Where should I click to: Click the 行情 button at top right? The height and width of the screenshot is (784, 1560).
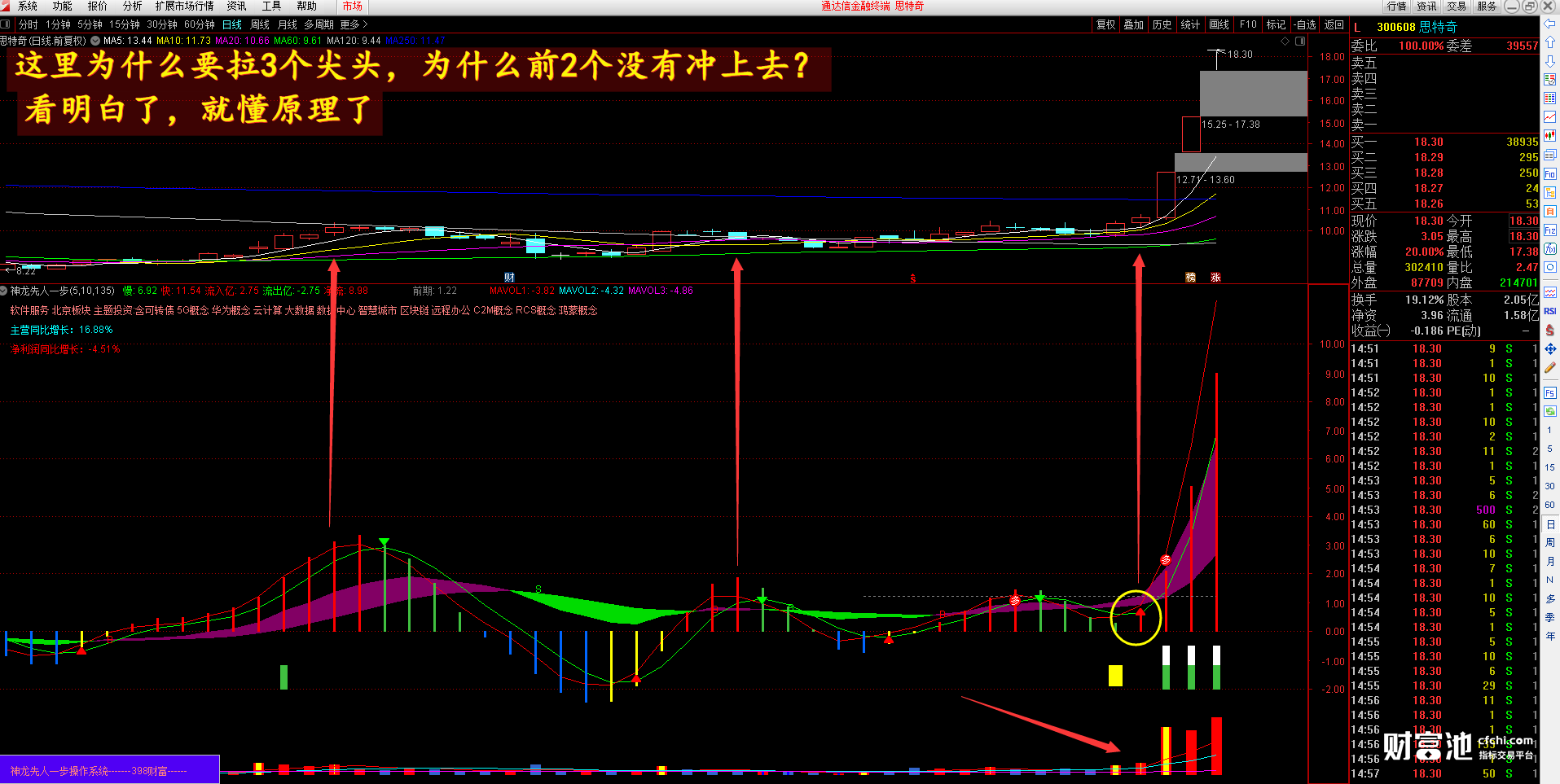1397,6
